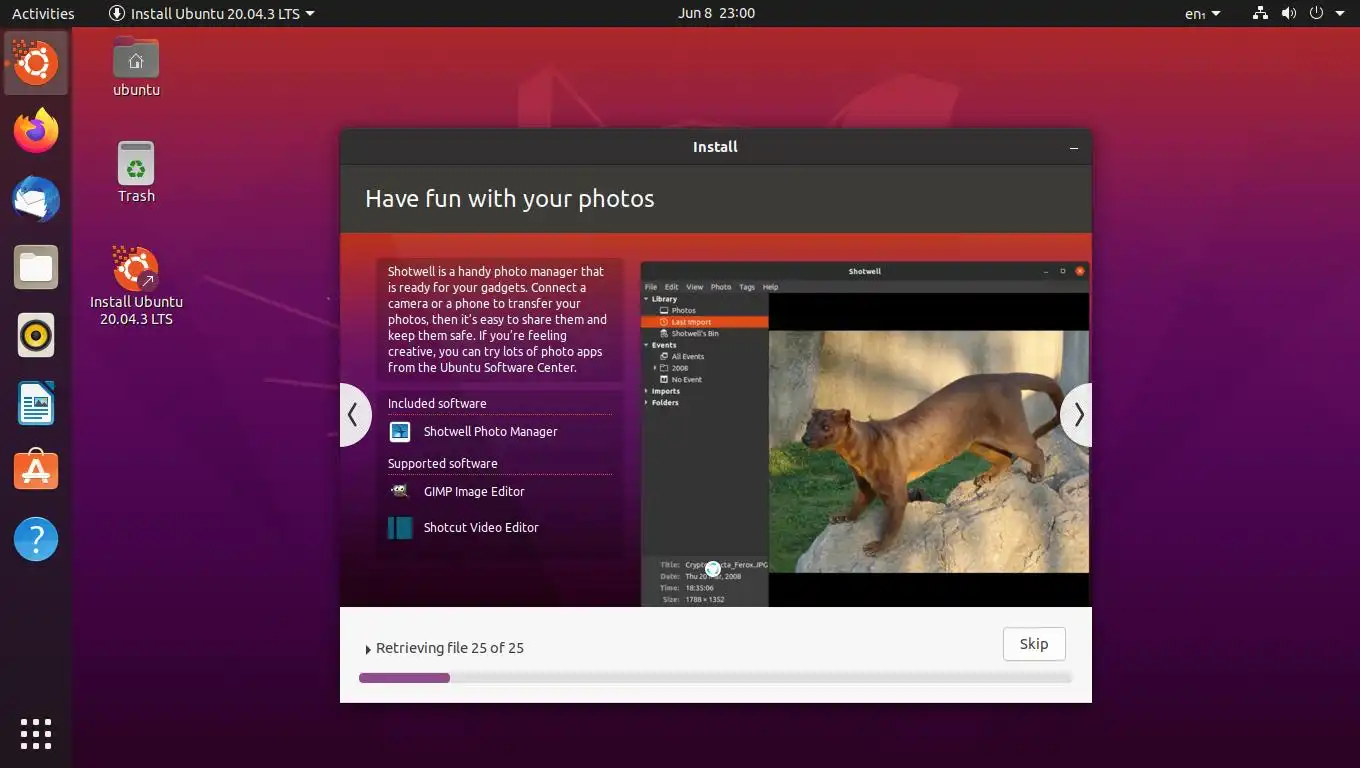The height and width of the screenshot is (768, 1360).
Task: Open the Files manager dock icon
Action: click(x=36, y=267)
